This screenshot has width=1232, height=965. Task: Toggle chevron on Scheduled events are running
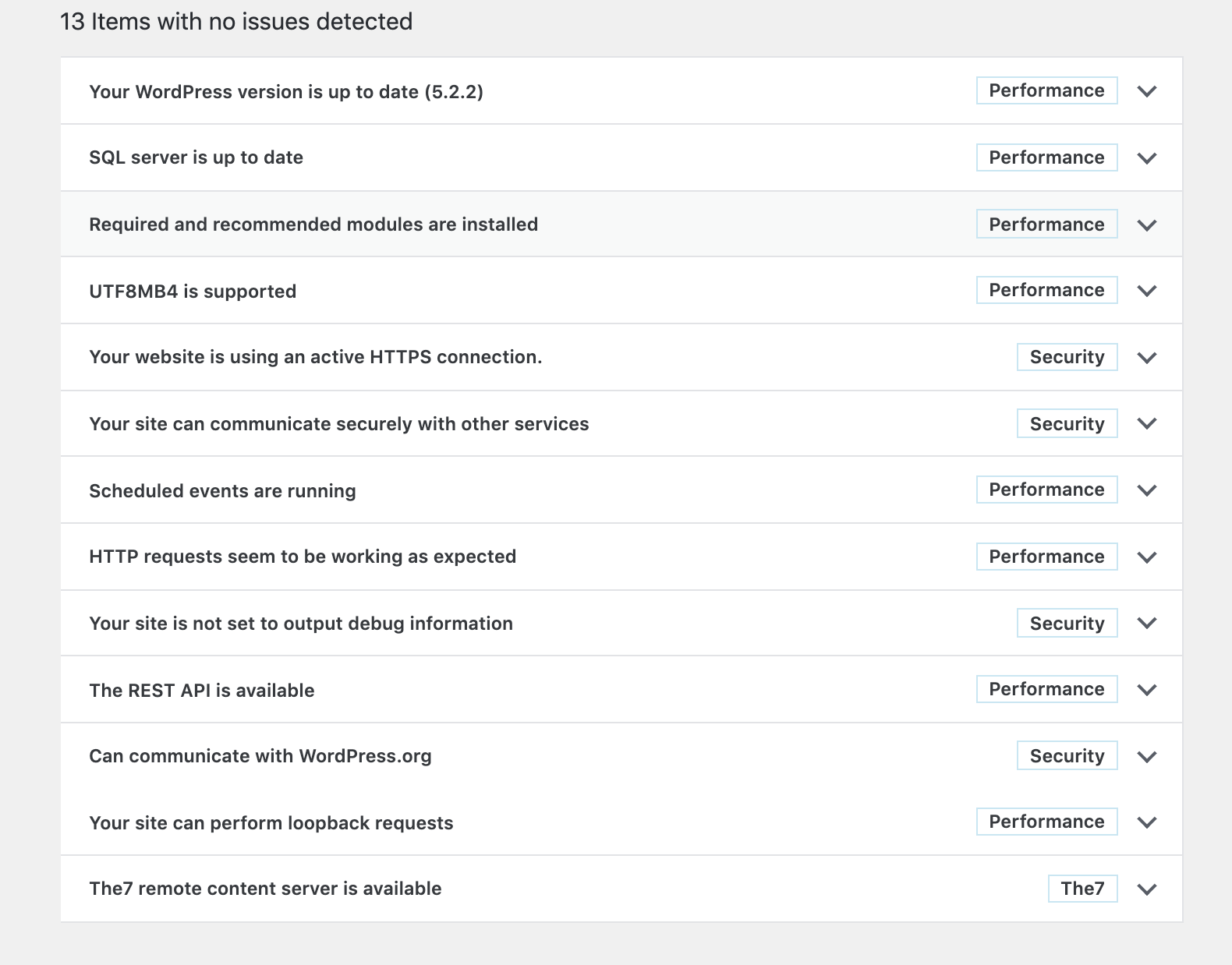coord(1146,490)
